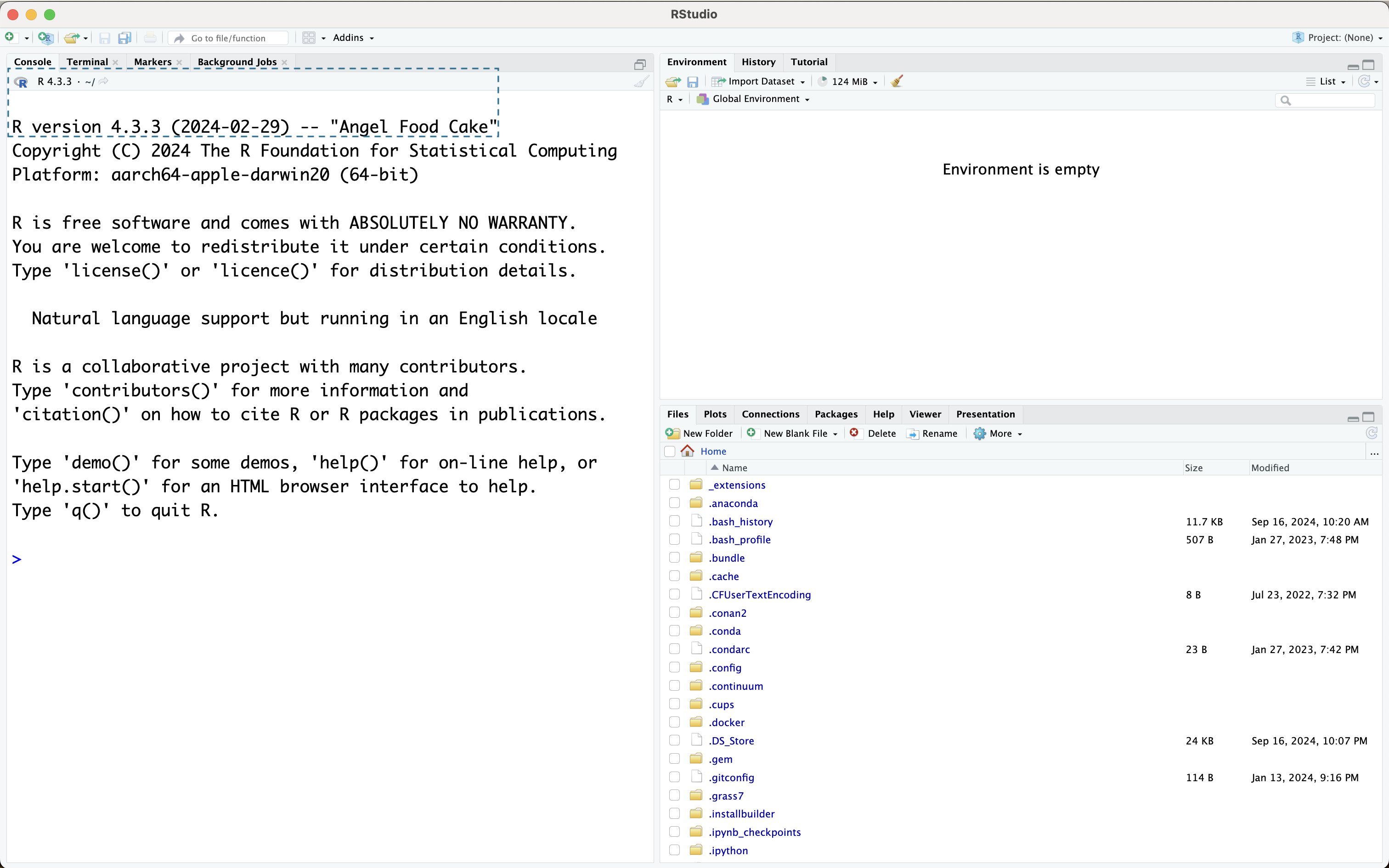This screenshot has width=1389, height=868.
Task: Maximize the Environment pane
Action: coord(1368,65)
